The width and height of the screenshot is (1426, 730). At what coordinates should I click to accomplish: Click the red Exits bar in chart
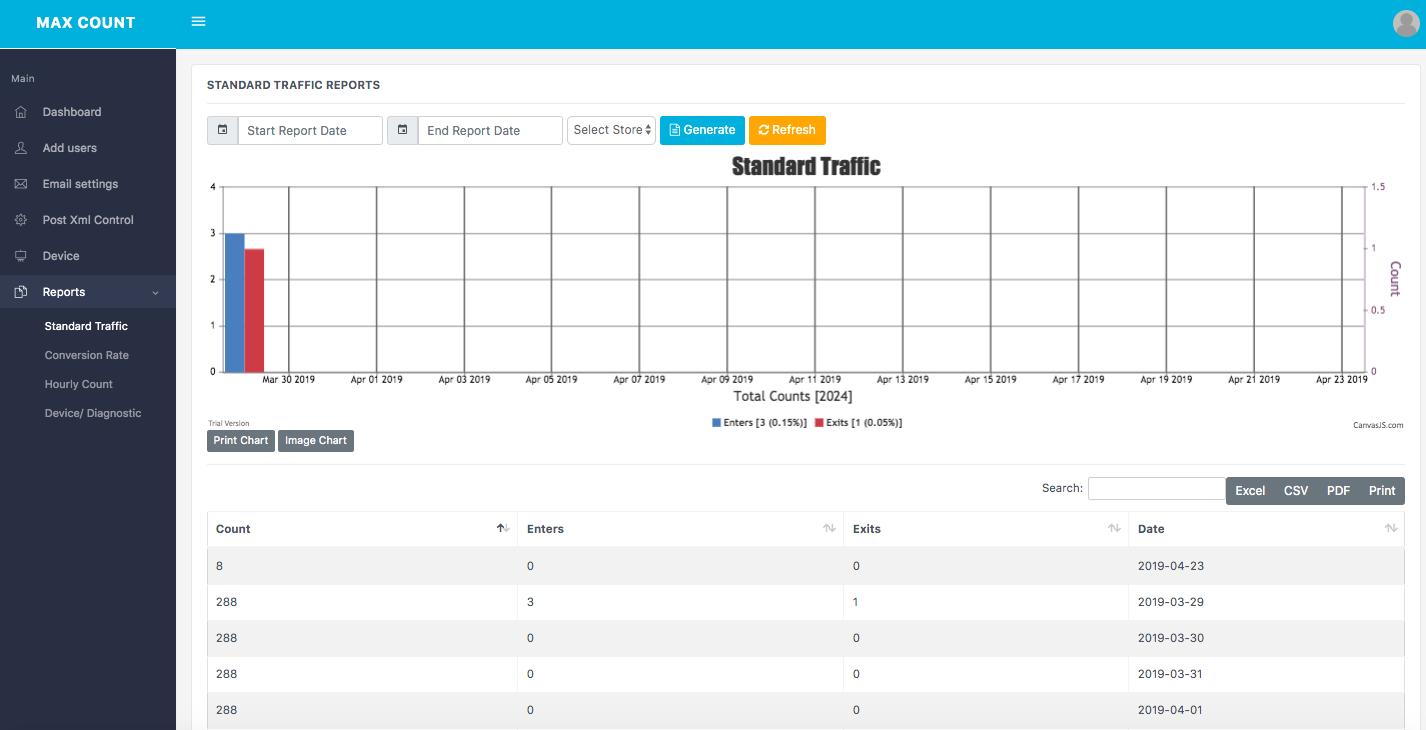point(254,310)
